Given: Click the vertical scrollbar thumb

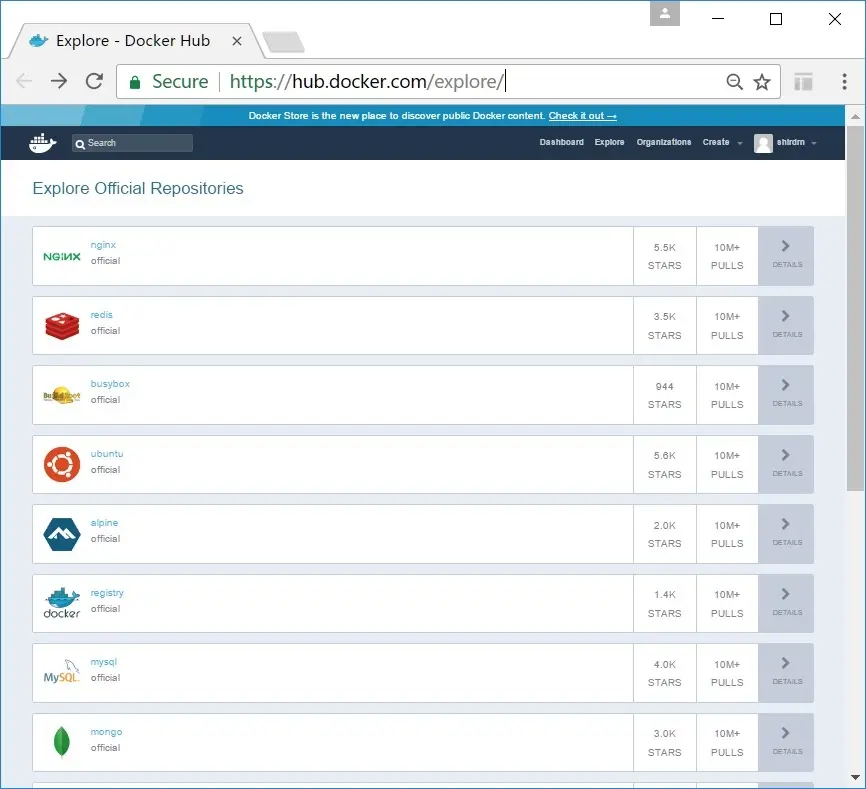Looking at the screenshot, I should (856, 308).
